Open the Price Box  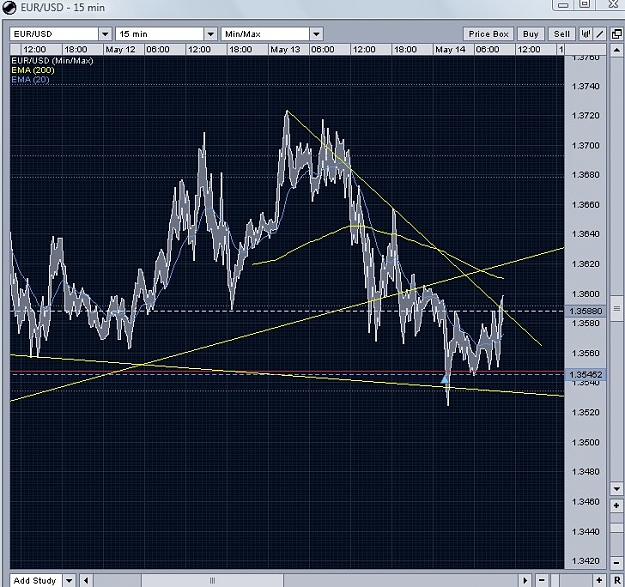coord(488,34)
